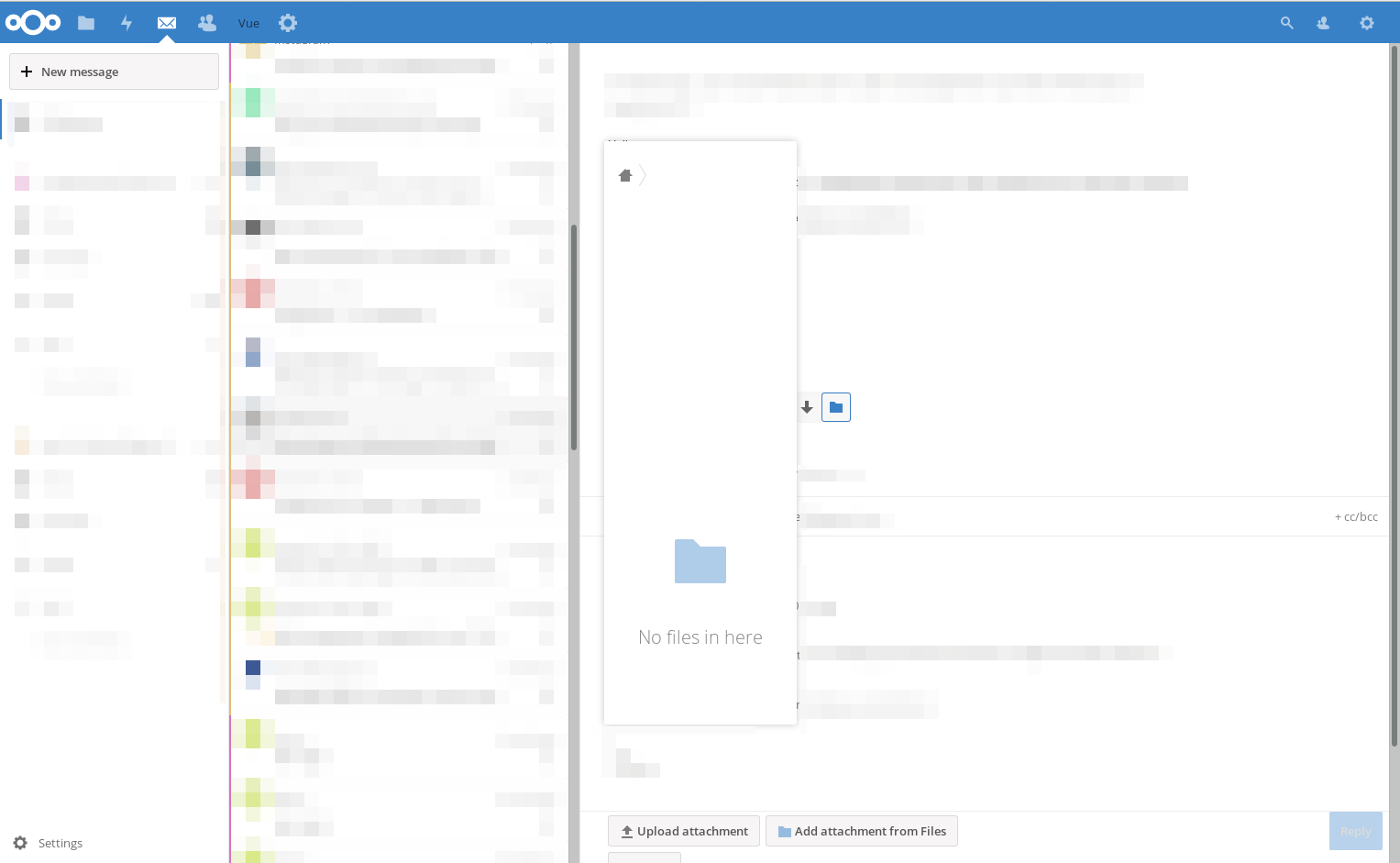
Task: Click the Upload attachment button
Action: click(x=683, y=831)
